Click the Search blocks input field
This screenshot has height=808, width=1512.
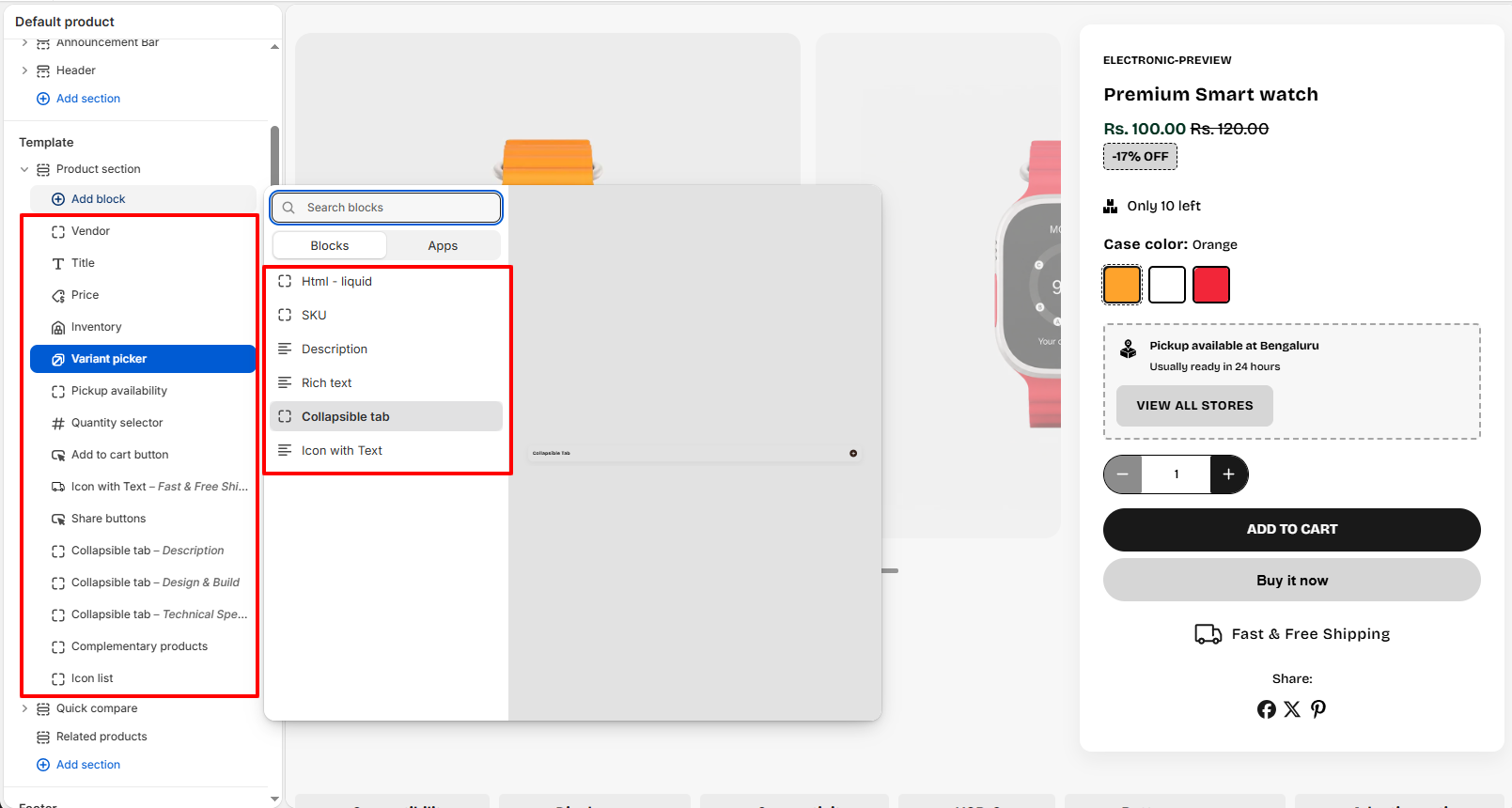coord(386,208)
